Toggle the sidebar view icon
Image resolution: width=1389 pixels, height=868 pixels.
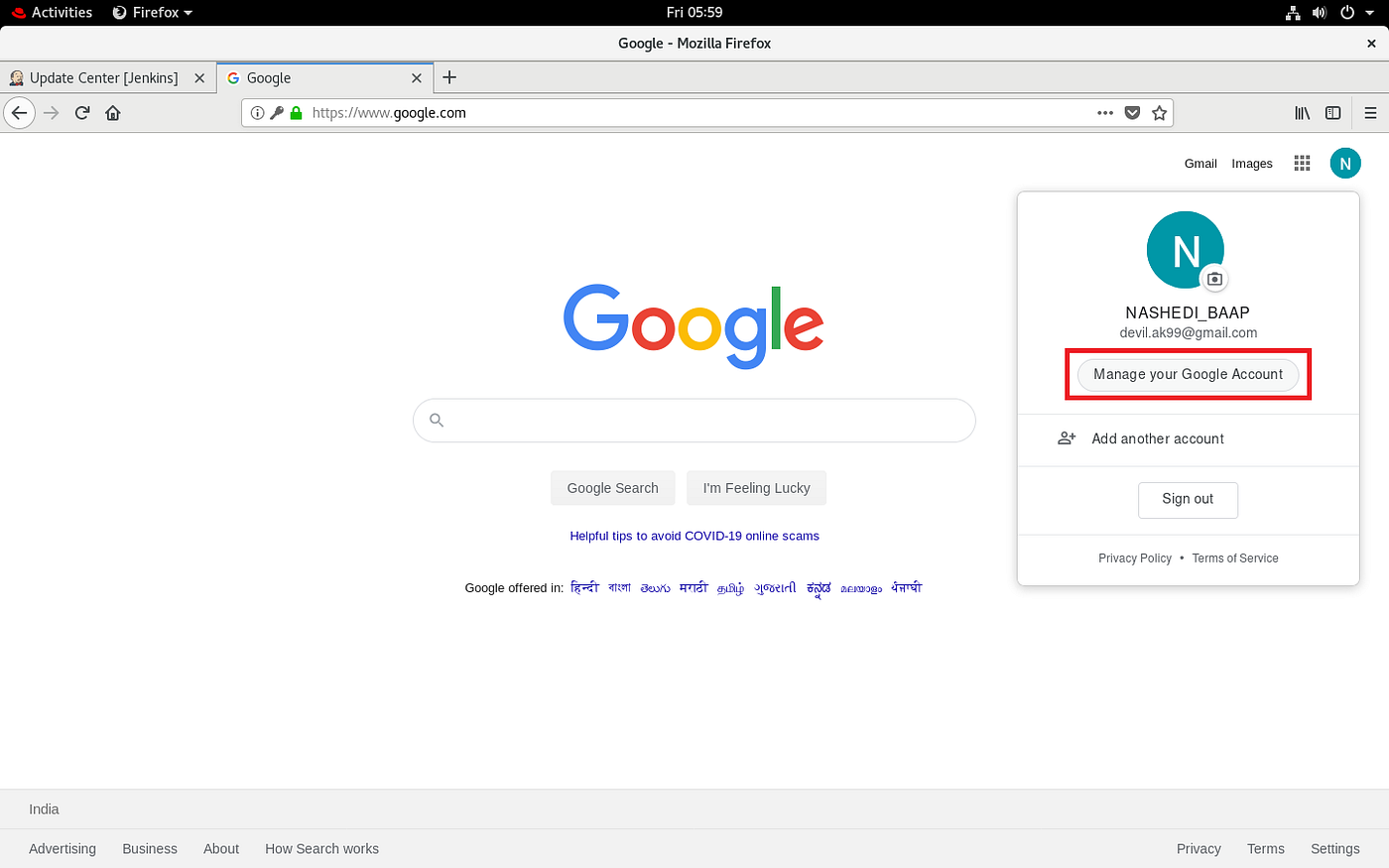pyautogui.click(x=1333, y=113)
